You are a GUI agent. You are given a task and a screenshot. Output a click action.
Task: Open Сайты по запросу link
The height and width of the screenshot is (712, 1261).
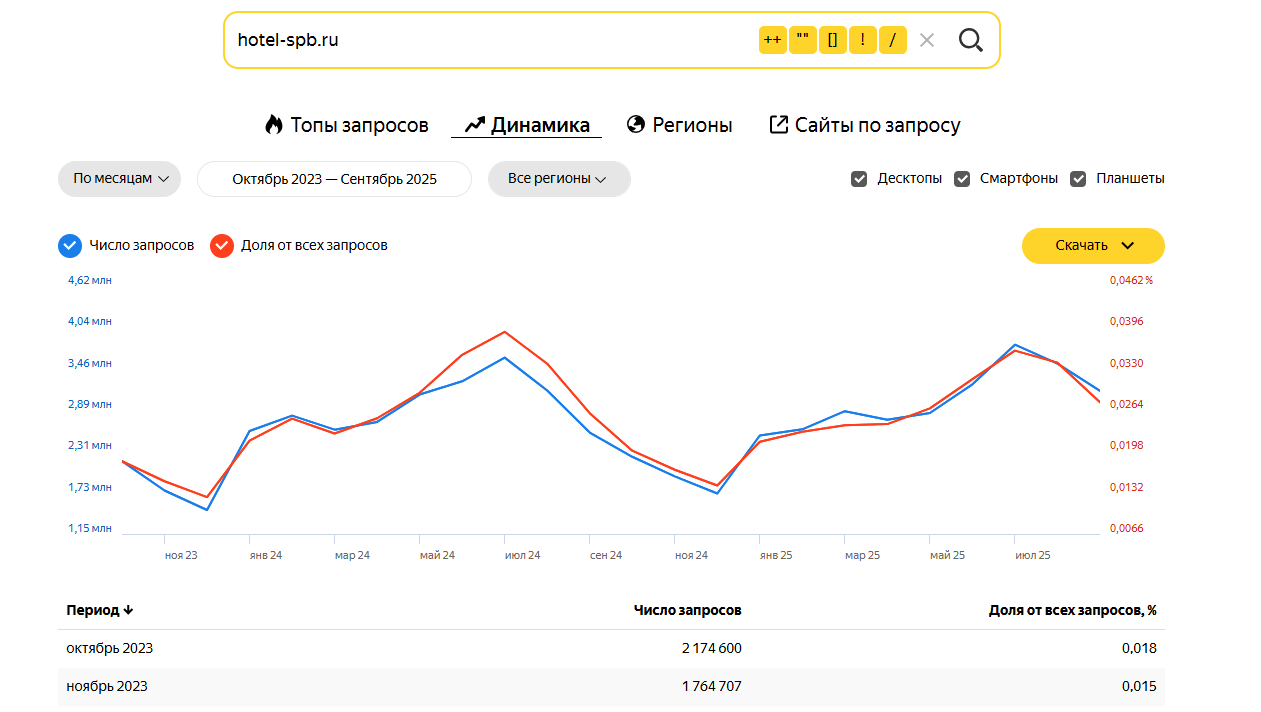click(x=864, y=125)
